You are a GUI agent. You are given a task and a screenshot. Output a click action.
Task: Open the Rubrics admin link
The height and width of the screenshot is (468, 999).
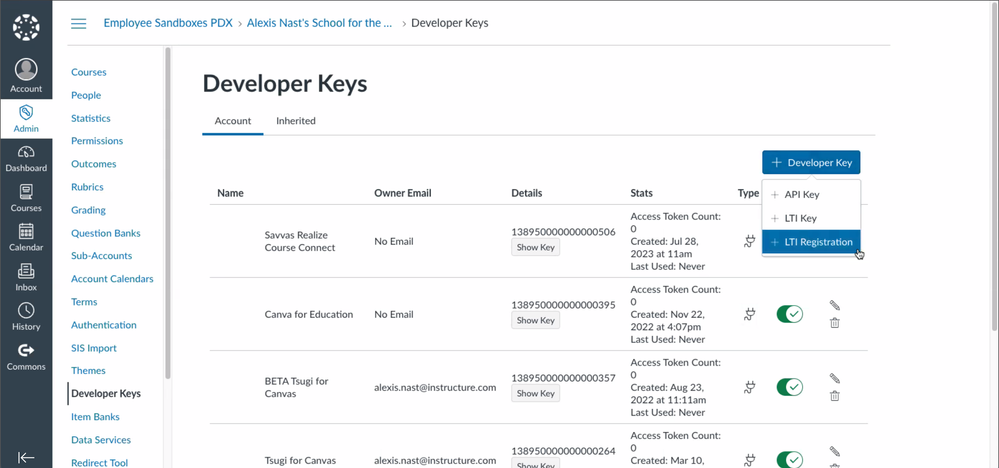click(87, 187)
